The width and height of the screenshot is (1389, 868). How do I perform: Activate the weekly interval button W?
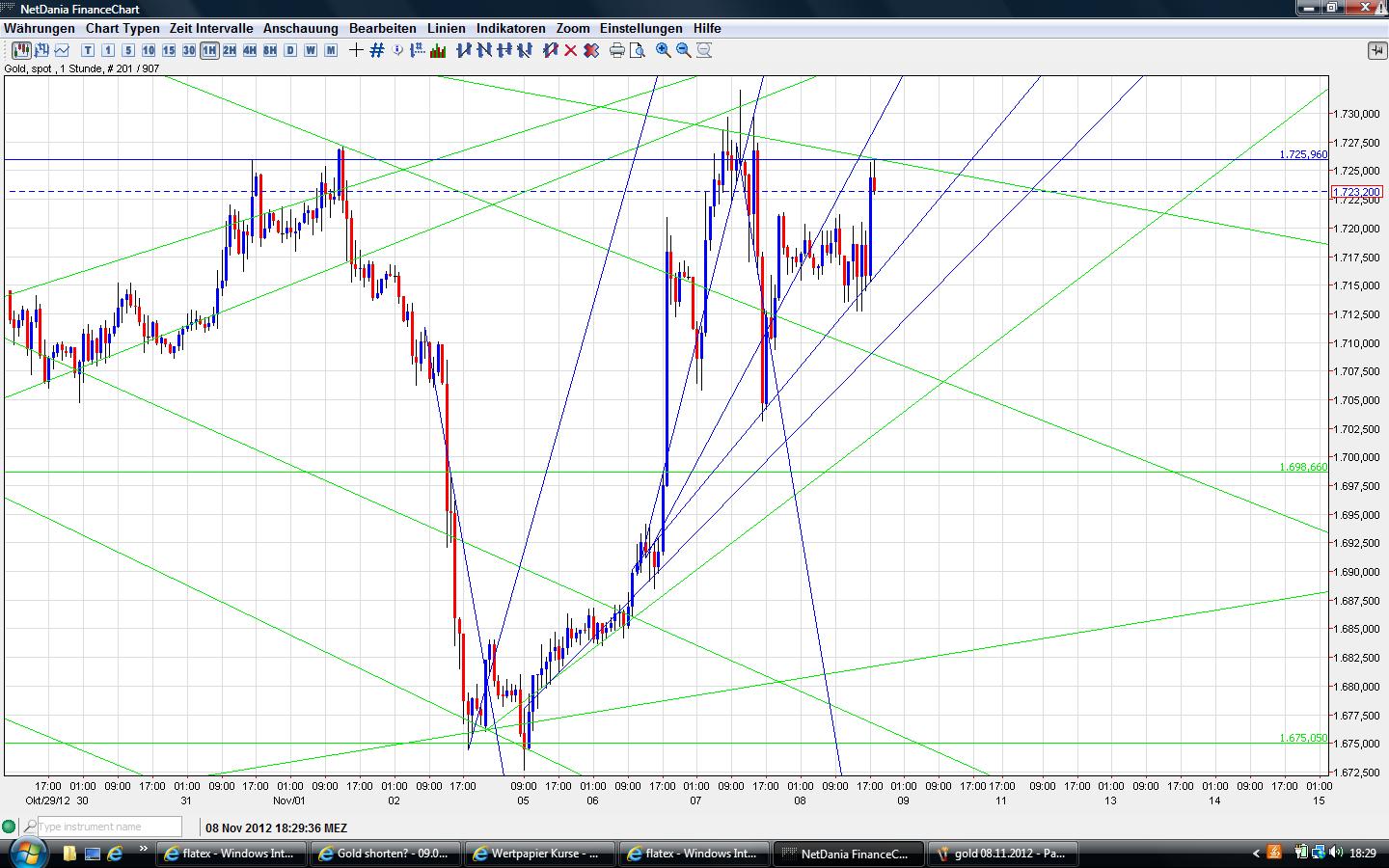pyautogui.click(x=309, y=50)
